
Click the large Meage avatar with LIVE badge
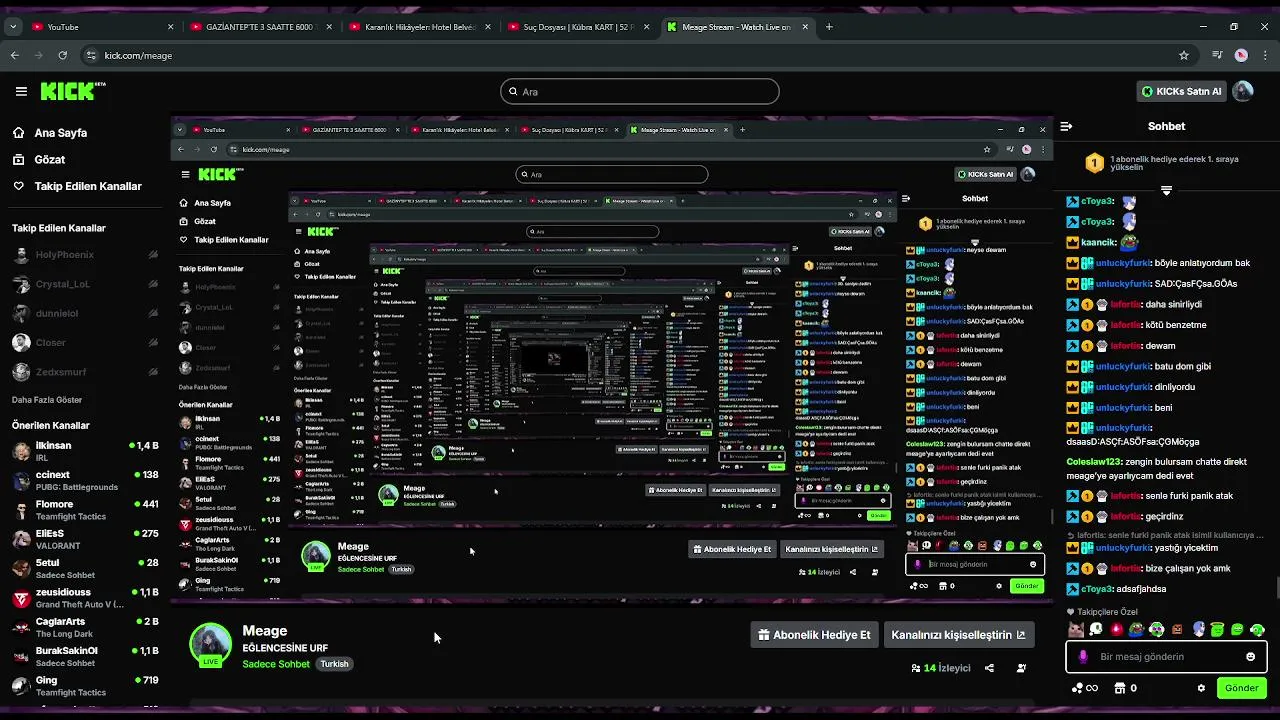(211, 645)
